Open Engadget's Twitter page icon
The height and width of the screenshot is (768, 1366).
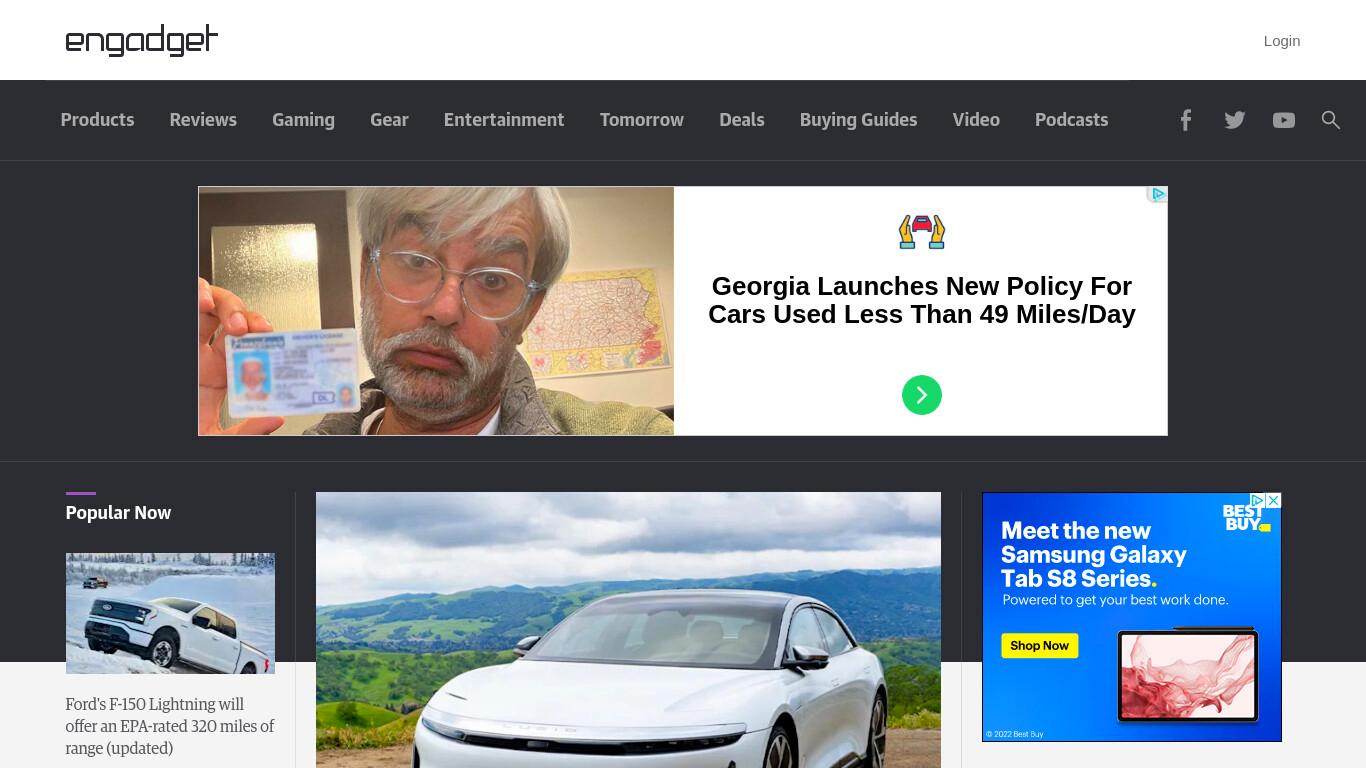[1235, 120]
